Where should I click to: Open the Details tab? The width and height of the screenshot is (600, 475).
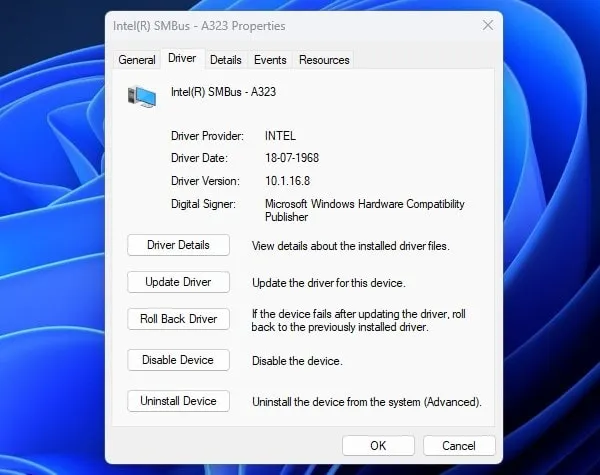pos(226,60)
